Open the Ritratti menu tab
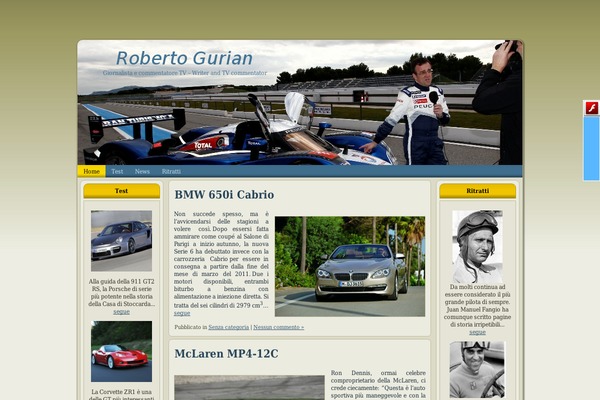The height and width of the screenshot is (400, 600). [171, 171]
